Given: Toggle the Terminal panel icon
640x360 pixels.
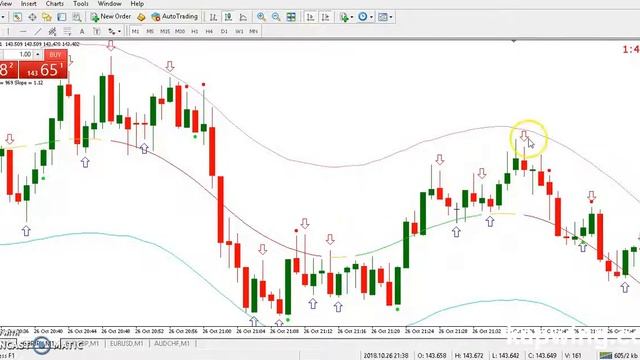Looking at the screenshot, I should point(62,17).
